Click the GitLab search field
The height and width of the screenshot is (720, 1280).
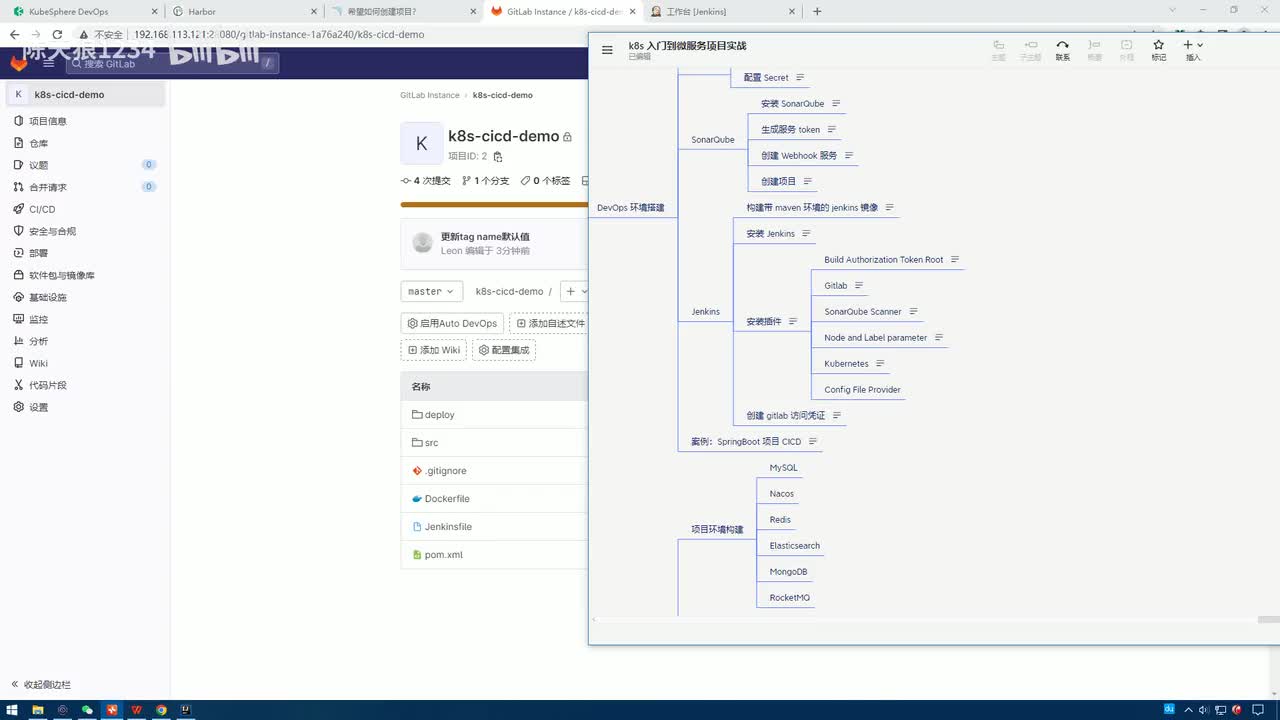tap(171, 63)
